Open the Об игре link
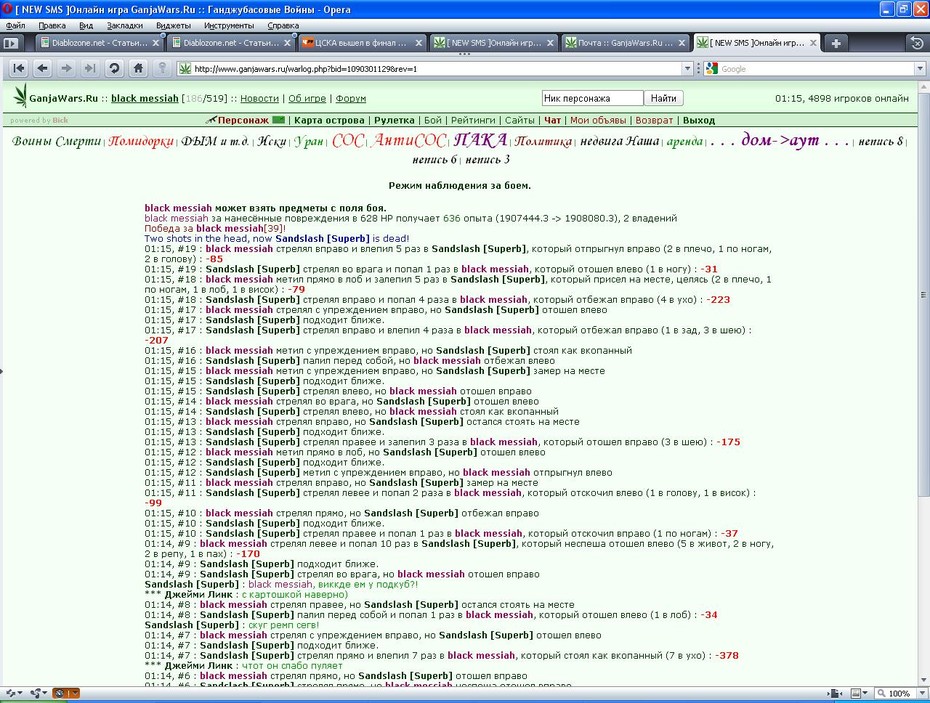 [x=307, y=98]
